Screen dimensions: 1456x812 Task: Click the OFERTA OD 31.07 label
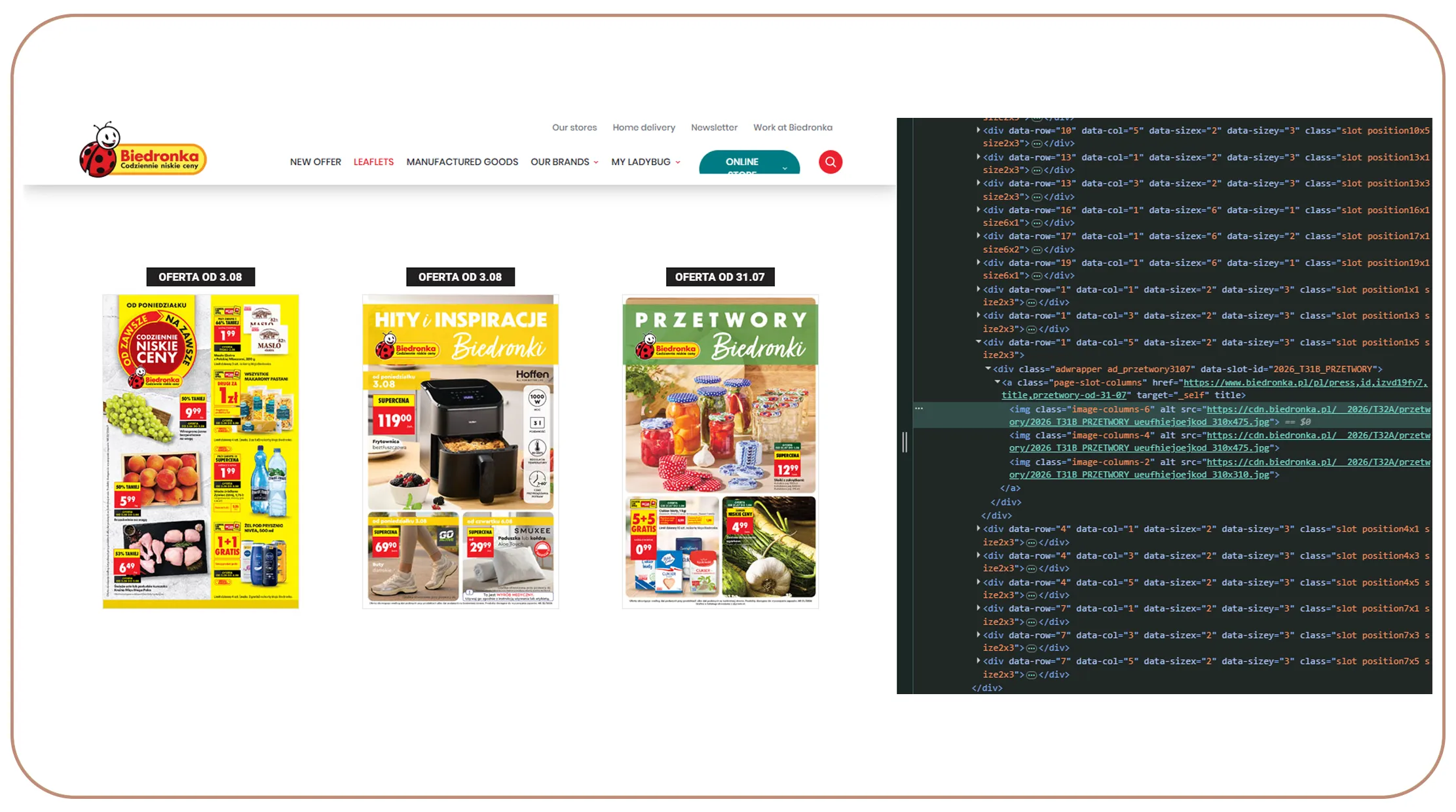pos(720,277)
